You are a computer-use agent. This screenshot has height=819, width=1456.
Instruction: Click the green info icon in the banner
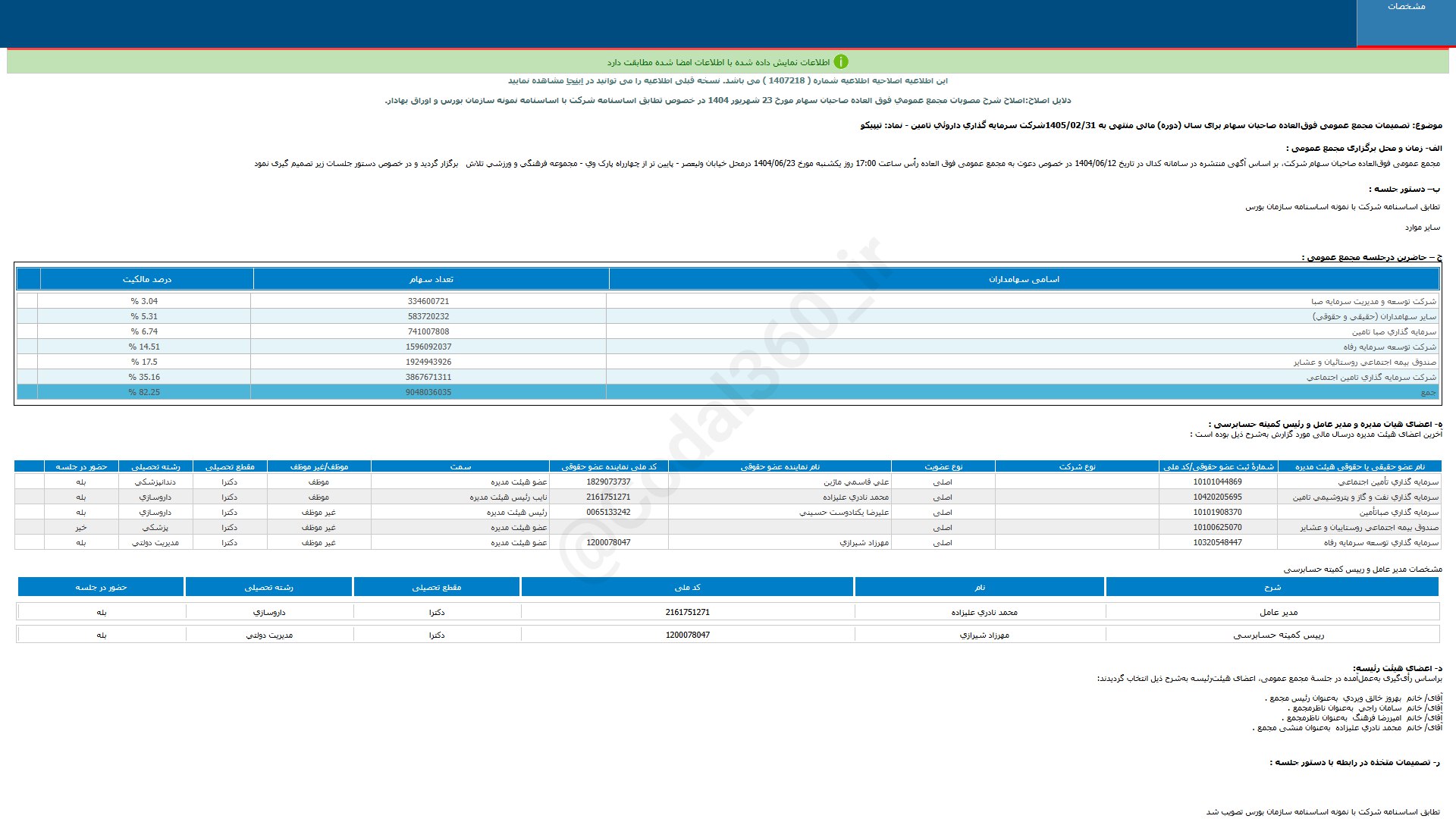click(841, 62)
